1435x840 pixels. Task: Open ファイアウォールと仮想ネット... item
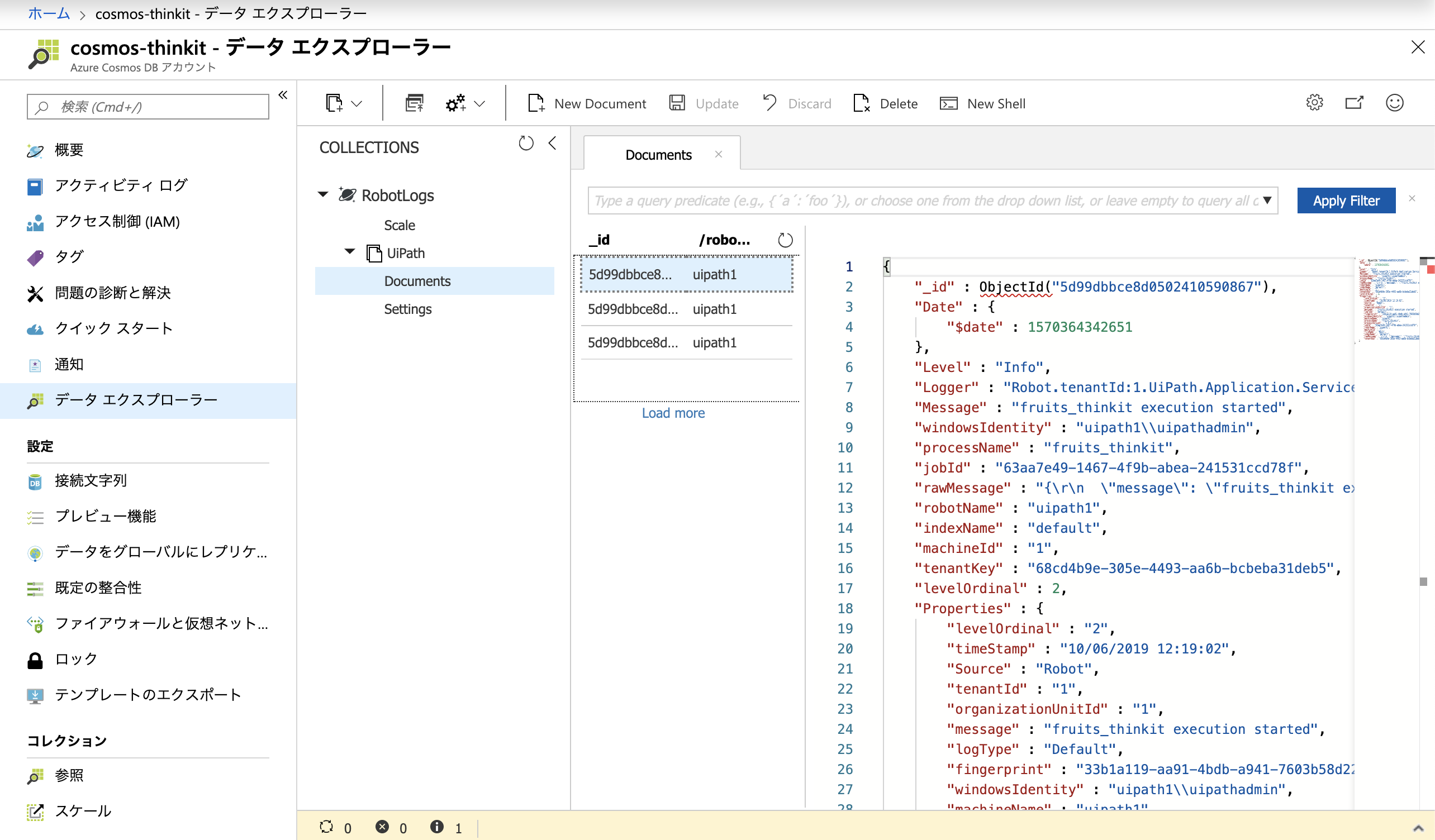click(148, 624)
